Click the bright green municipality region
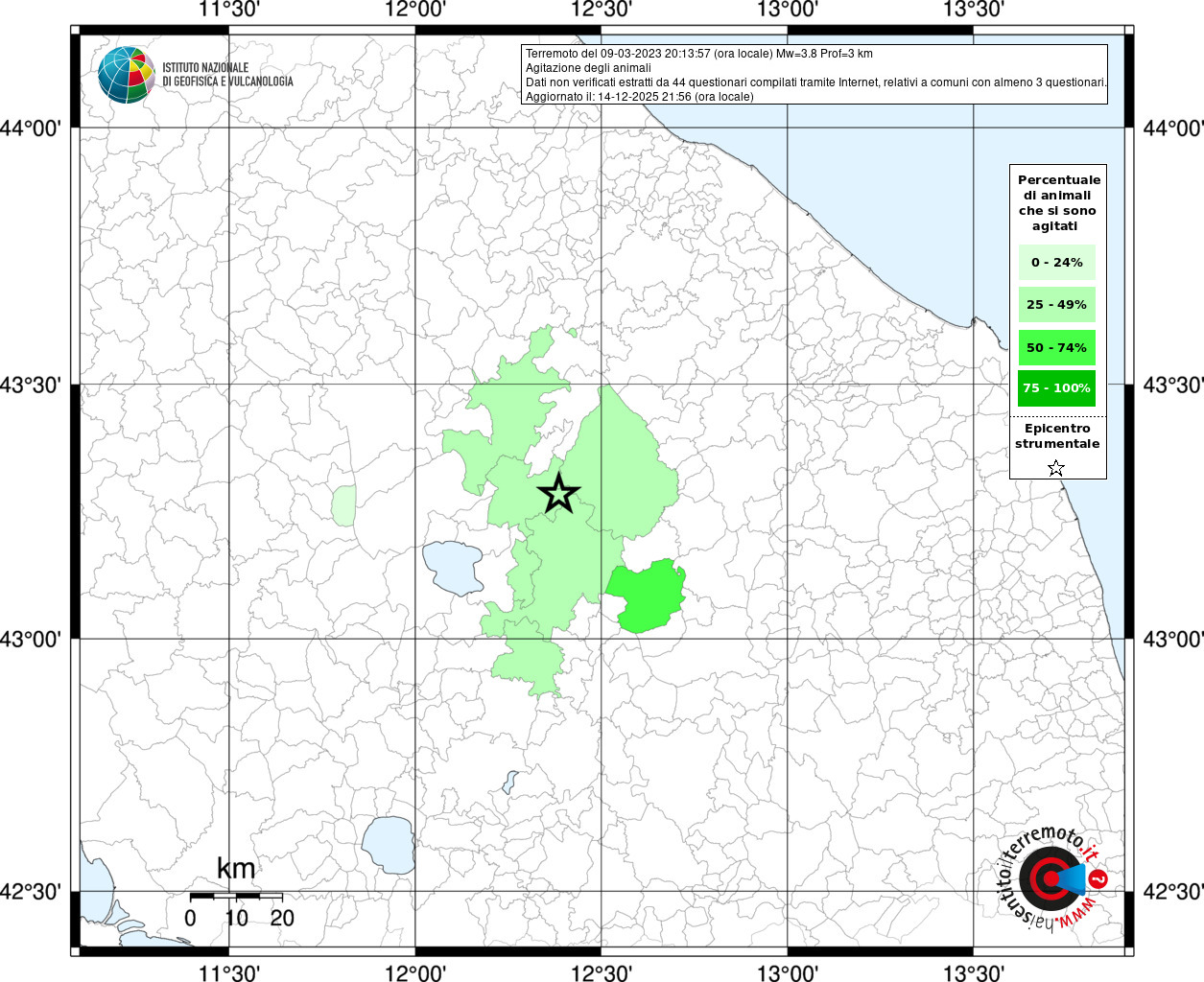 647,596
